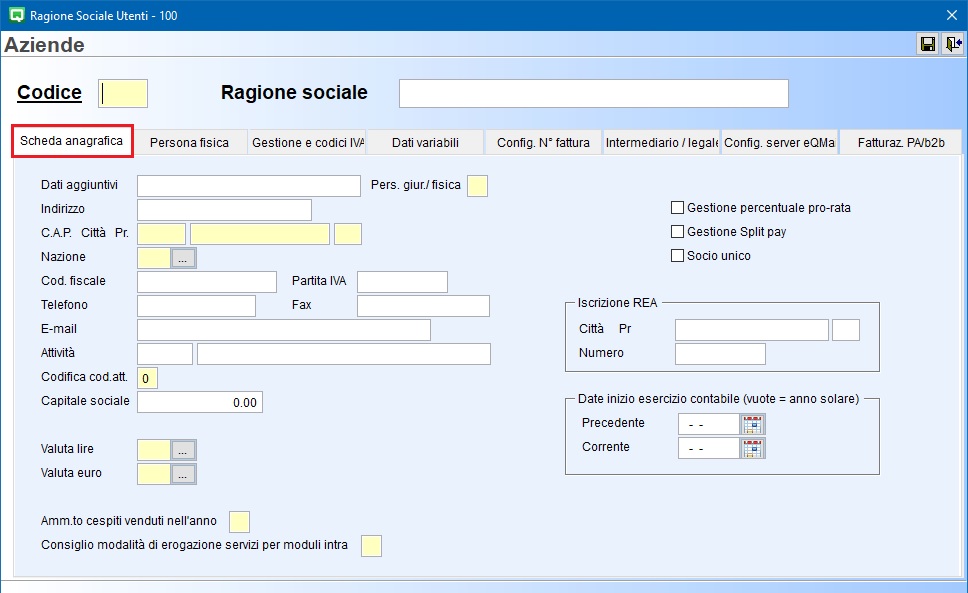968x593 pixels.
Task: Click the Attività description field
Action: 344,354
